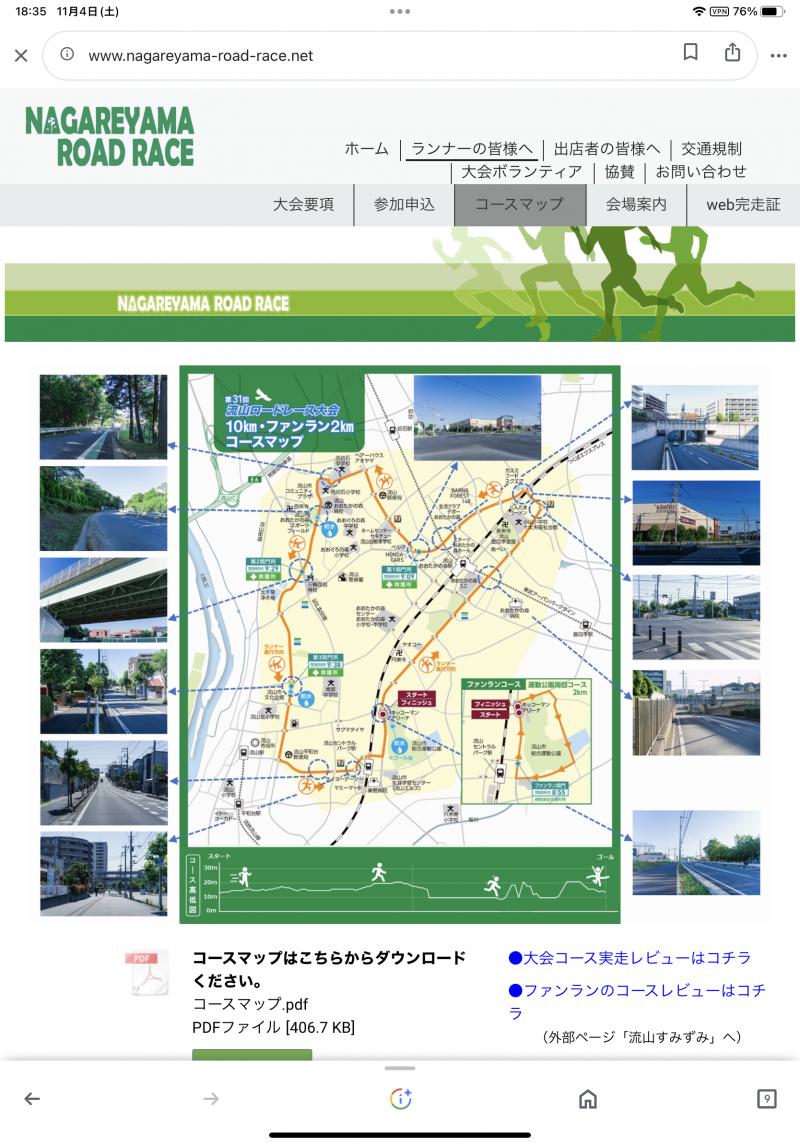Image resolution: width=800 pixels, height=1145 pixels.
Task: Close the browser tab with X
Action: point(21,55)
